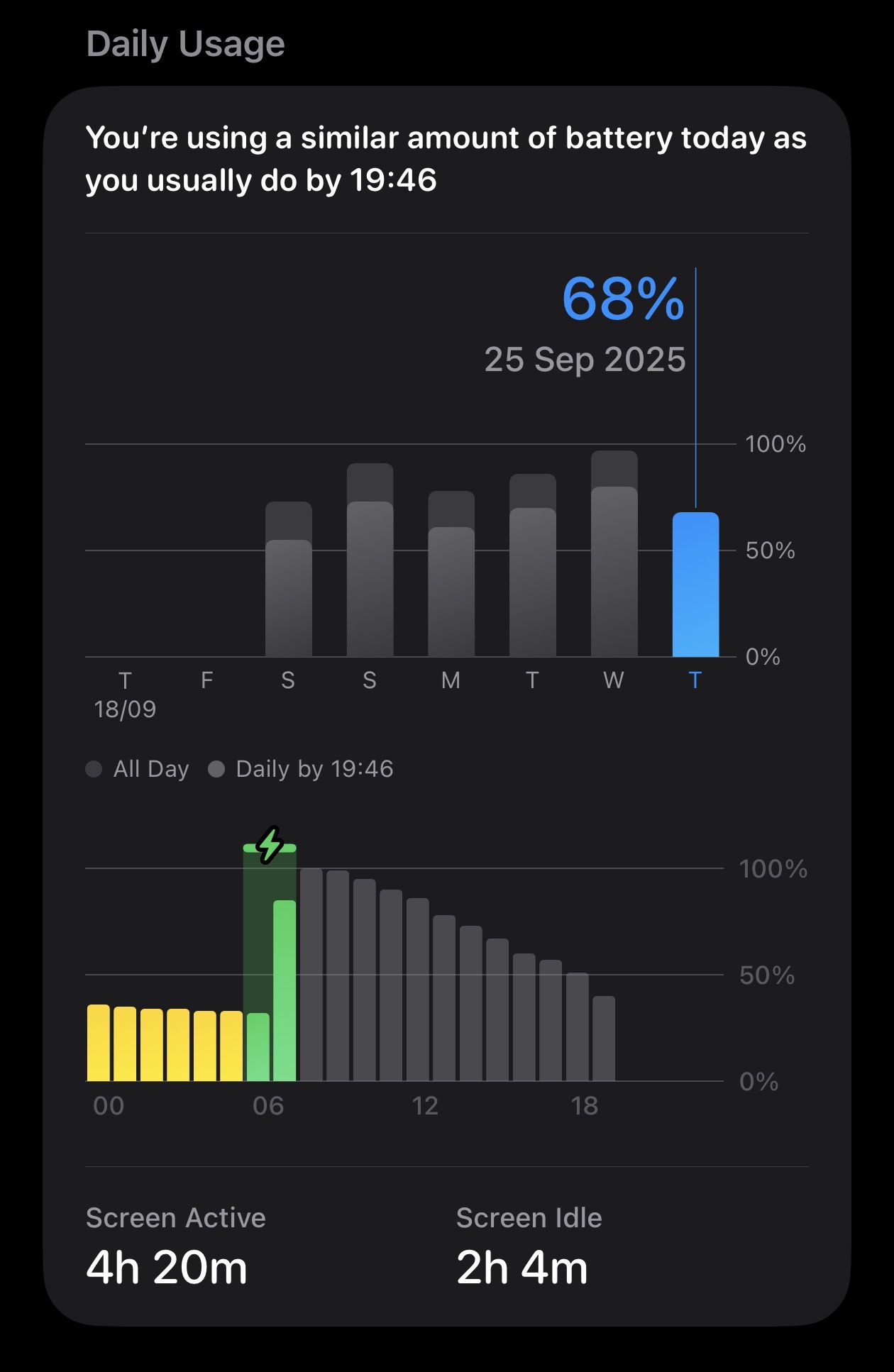894x1372 pixels.
Task: Tap the "Daily by 19:46" legend dot
Action: [x=216, y=769]
